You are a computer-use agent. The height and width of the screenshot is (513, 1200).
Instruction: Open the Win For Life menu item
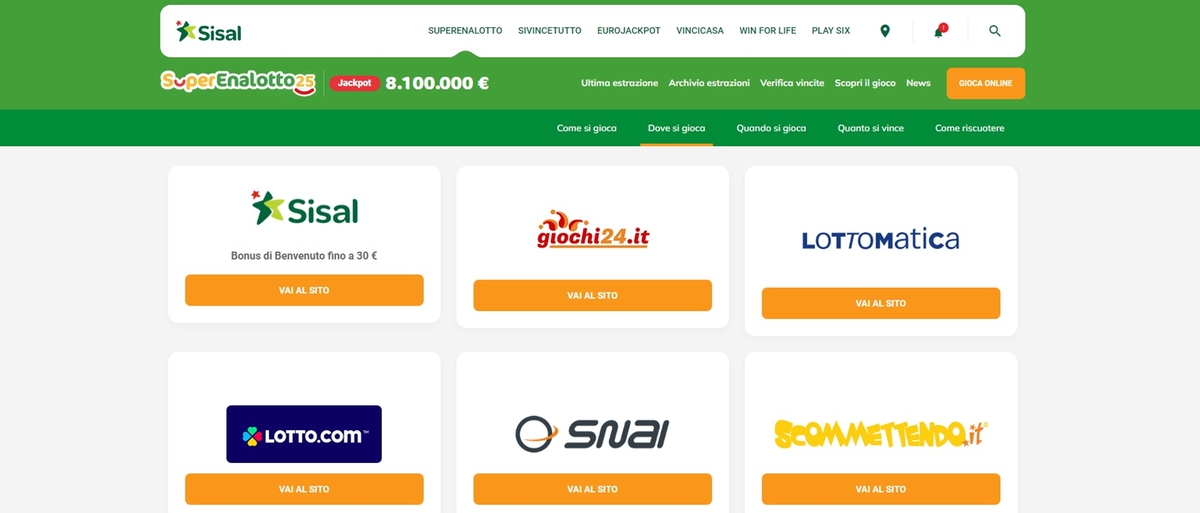(768, 31)
